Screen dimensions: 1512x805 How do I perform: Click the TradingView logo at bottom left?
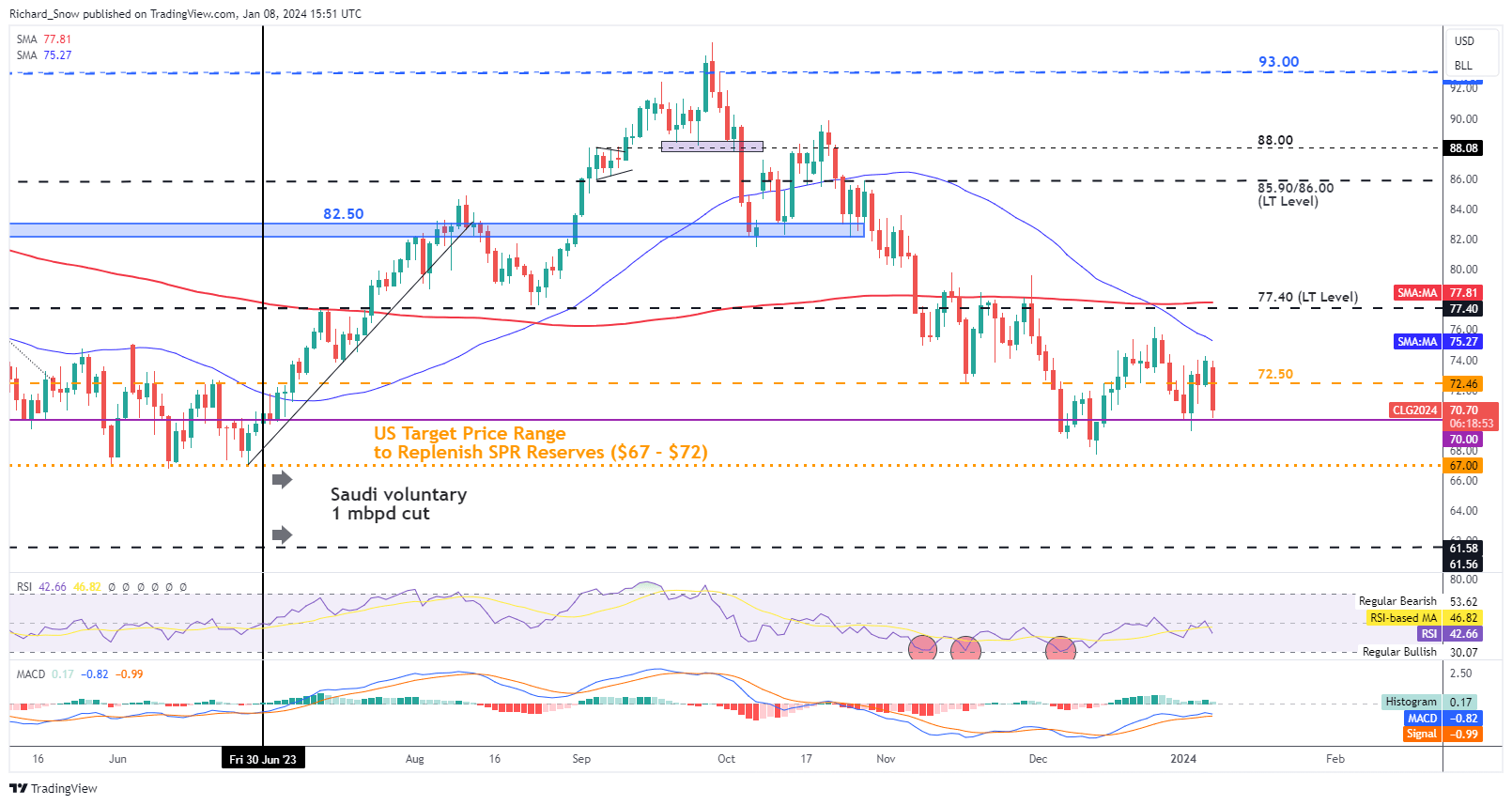(54, 788)
